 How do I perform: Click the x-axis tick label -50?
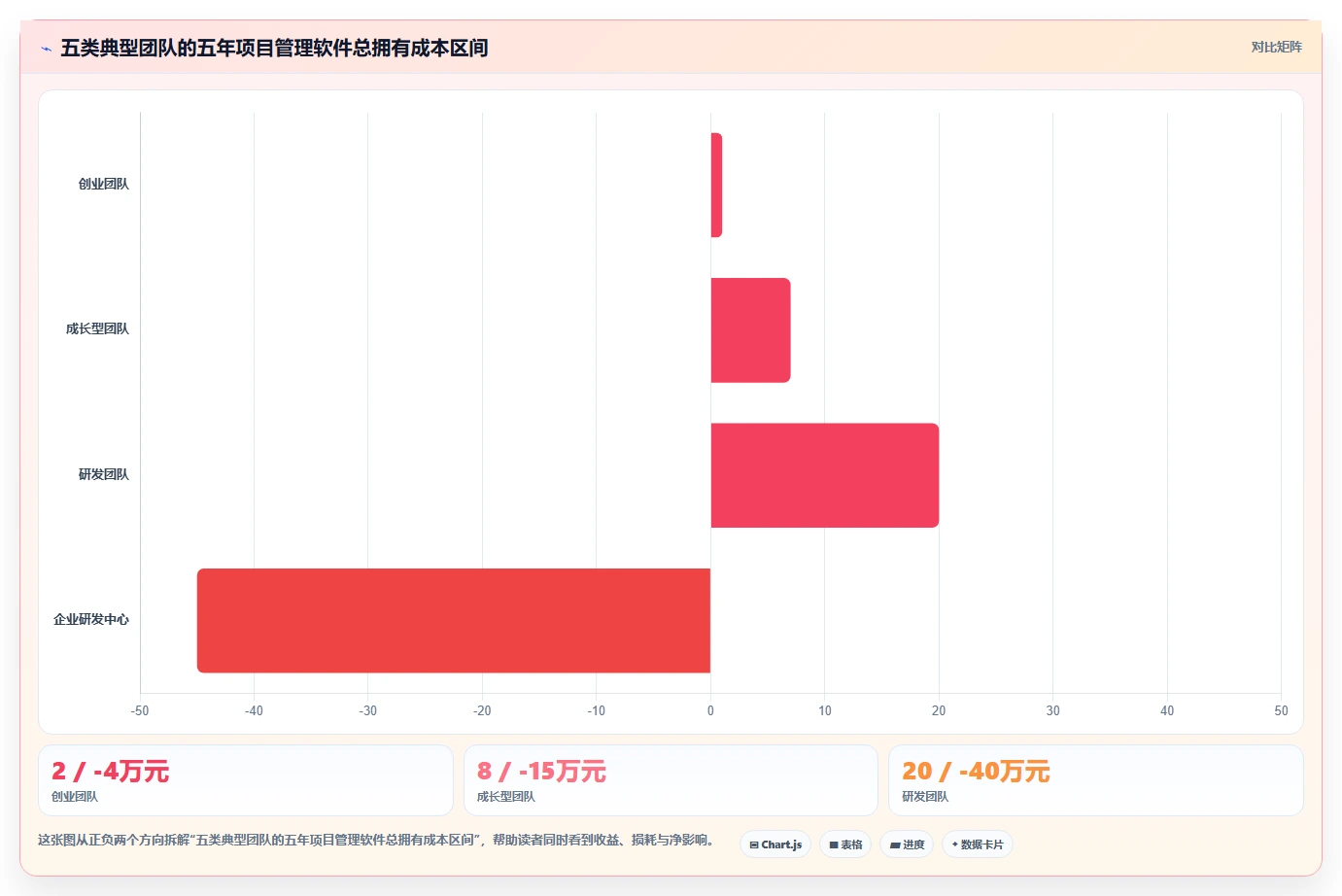140,710
